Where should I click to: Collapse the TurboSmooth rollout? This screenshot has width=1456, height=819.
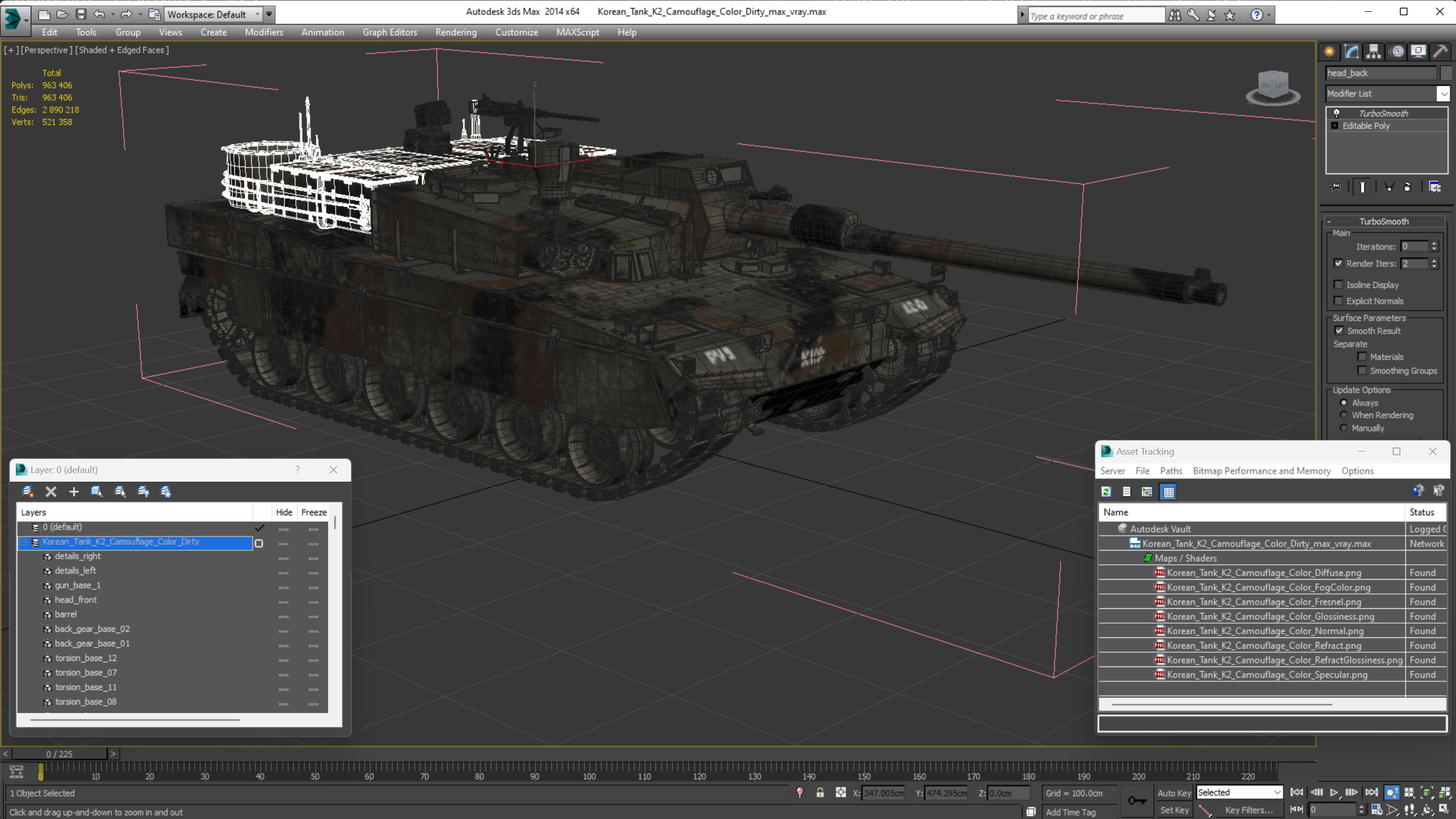(x=1329, y=221)
